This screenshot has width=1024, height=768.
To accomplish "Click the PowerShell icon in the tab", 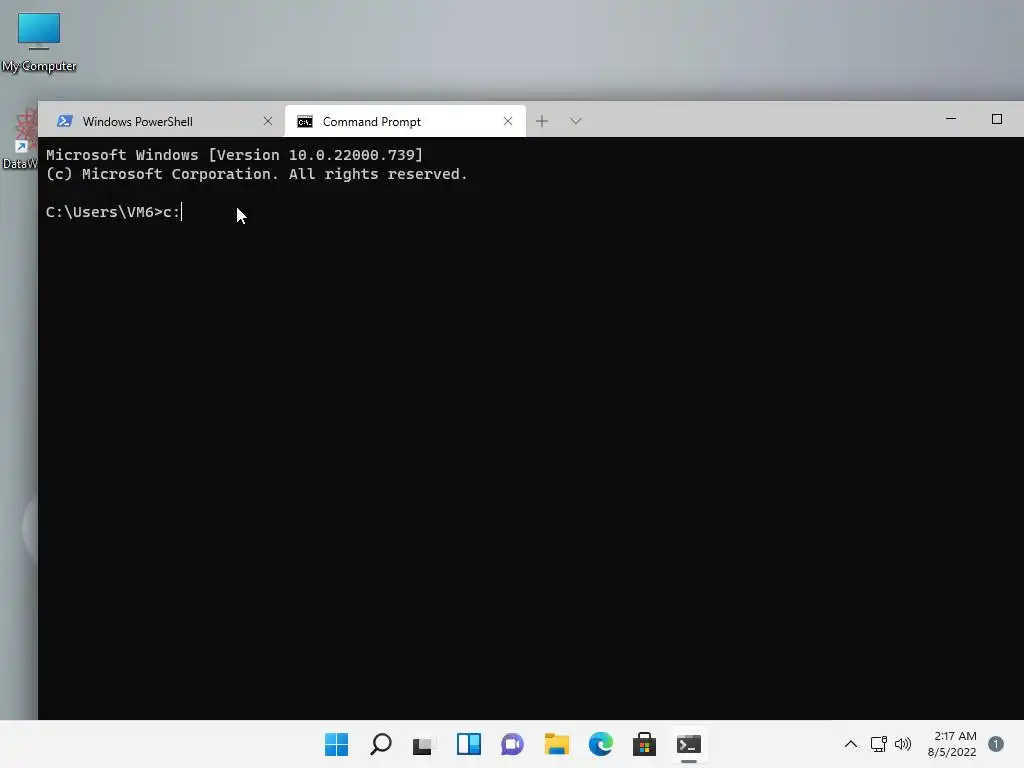I will 65,121.
